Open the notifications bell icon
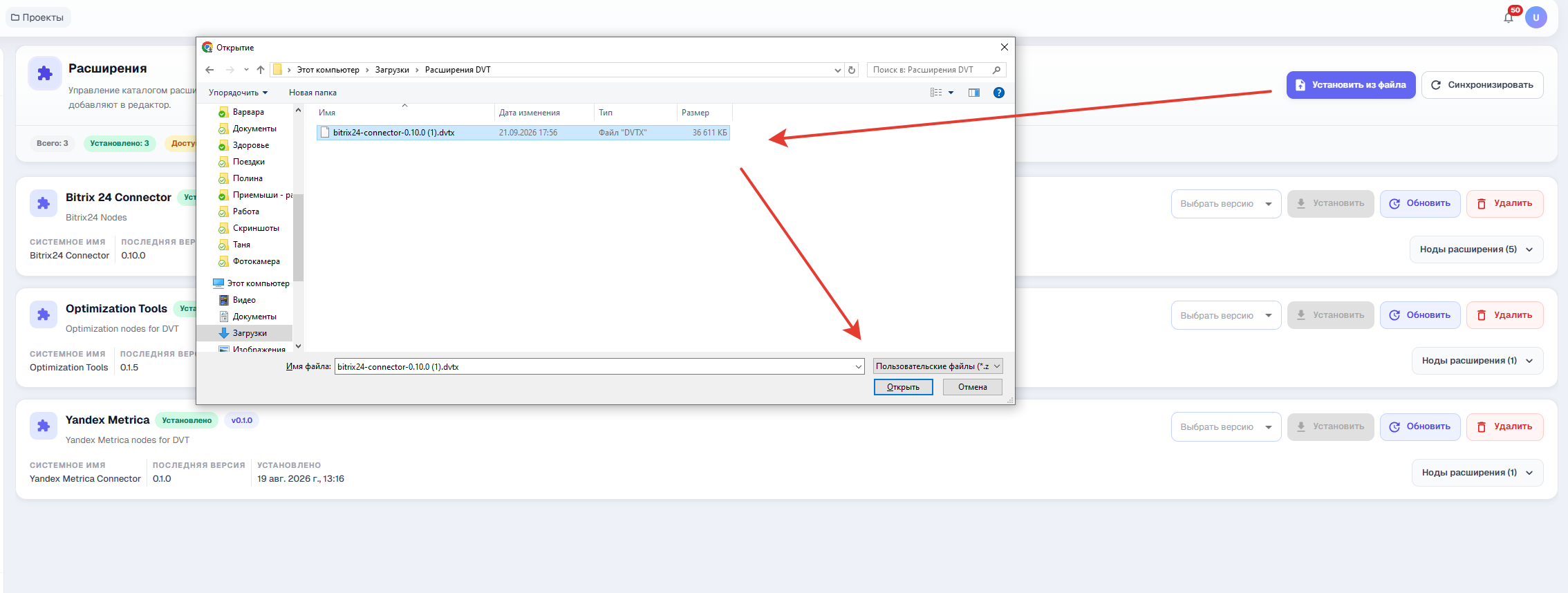The width and height of the screenshot is (1568, 593). pos(1509,17)
